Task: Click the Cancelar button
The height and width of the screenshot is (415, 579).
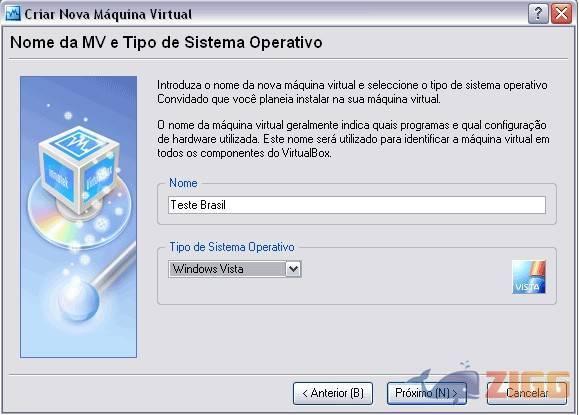Action: (x=527, y=393)
